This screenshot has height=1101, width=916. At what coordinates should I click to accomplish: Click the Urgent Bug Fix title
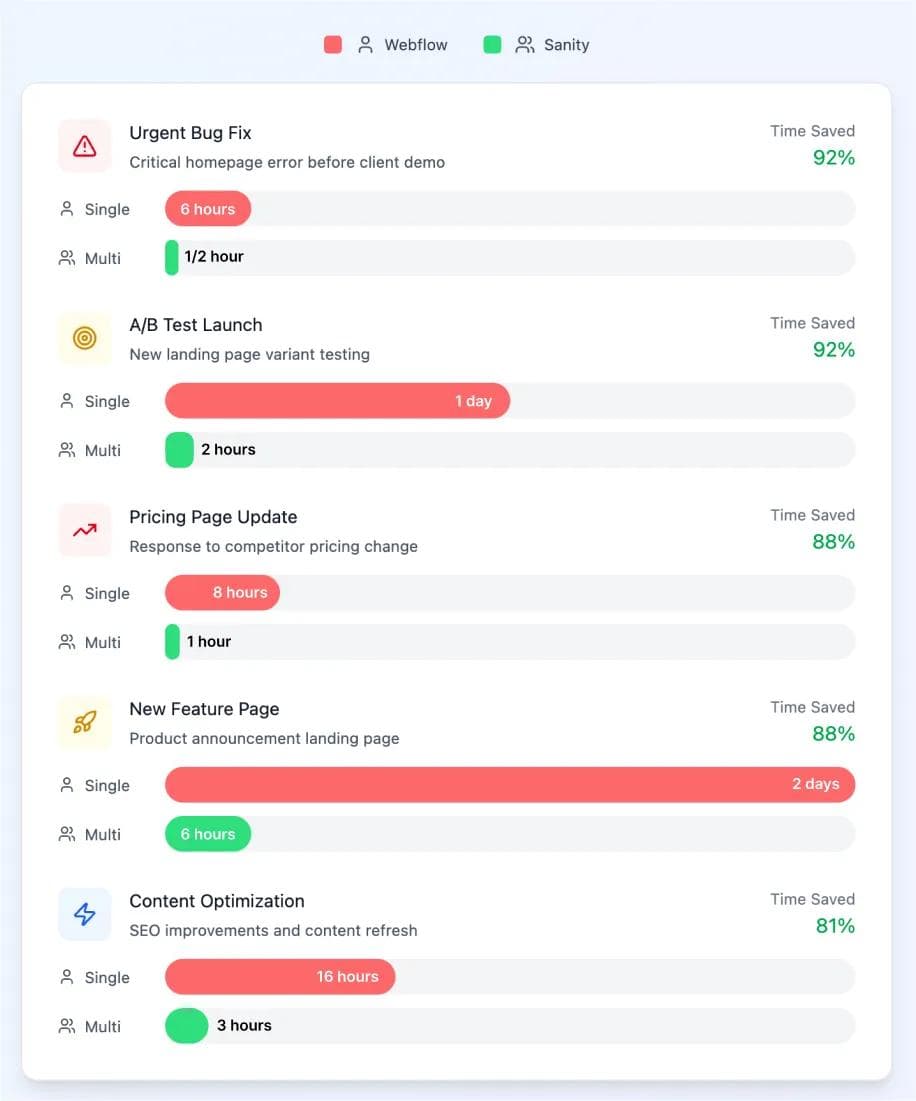(x=190, y=133)
